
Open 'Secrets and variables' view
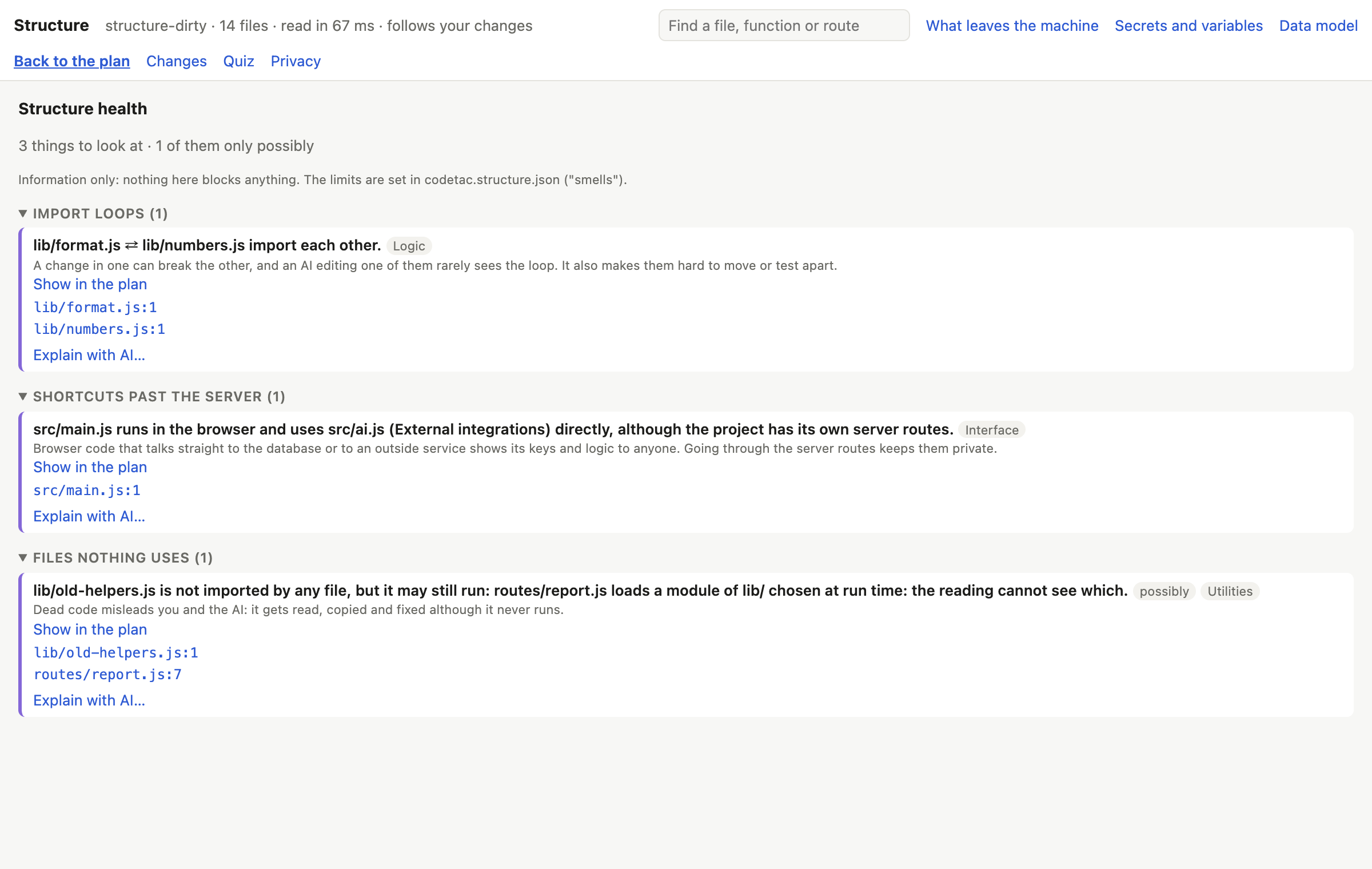[1188, 26]
